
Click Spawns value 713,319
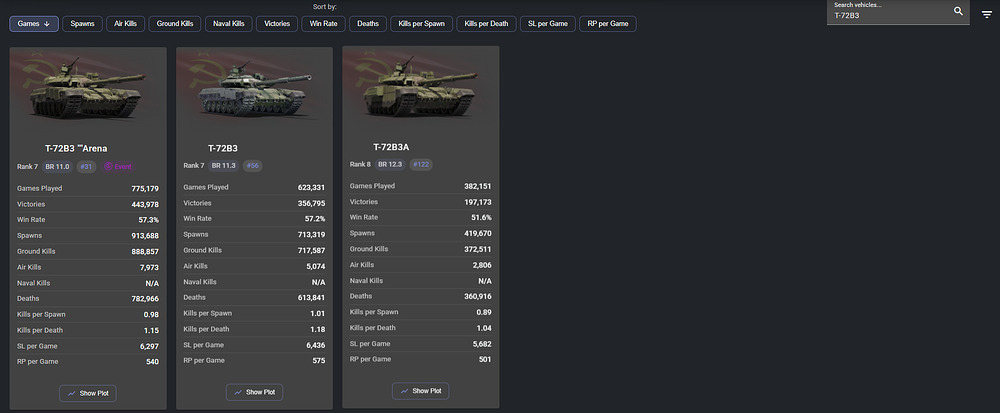[x=311, y=235]
